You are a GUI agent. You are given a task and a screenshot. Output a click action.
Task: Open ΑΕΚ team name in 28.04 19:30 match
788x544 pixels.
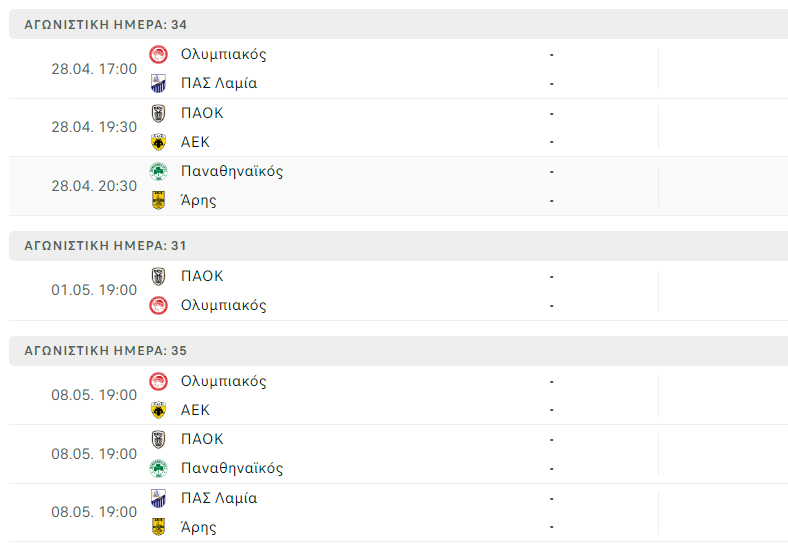[x=195, y=142]
